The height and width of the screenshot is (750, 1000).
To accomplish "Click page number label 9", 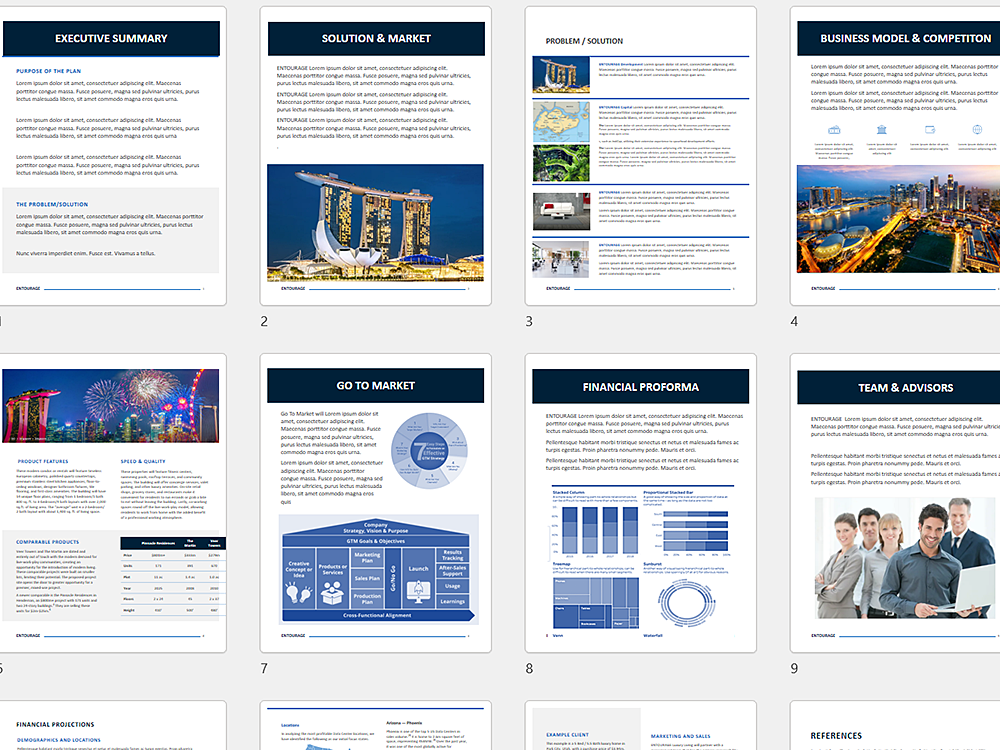I will tap(794, 668).
